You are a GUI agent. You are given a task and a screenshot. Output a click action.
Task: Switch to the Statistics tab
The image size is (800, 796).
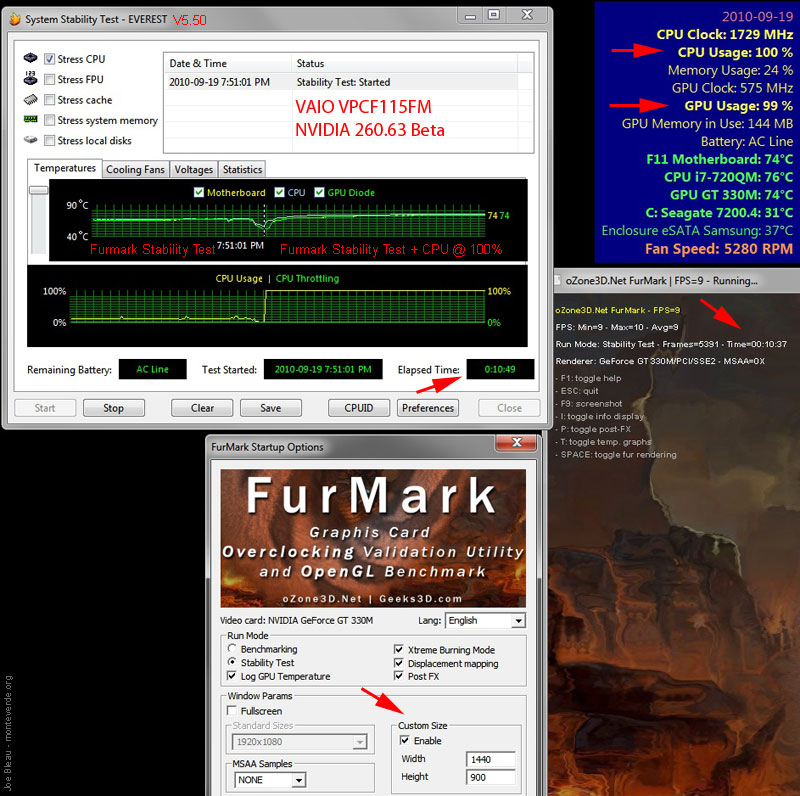242,169
